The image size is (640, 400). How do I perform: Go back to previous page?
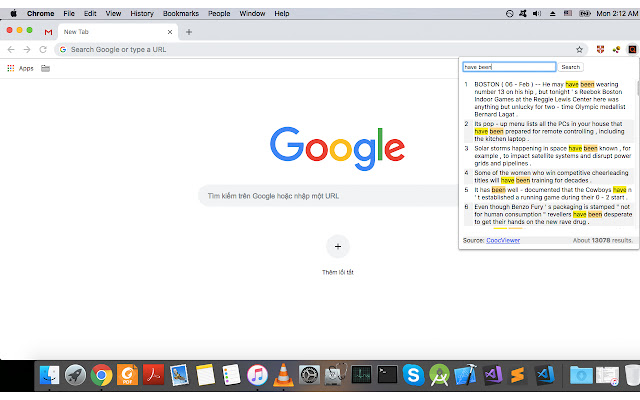coord(11,49)
